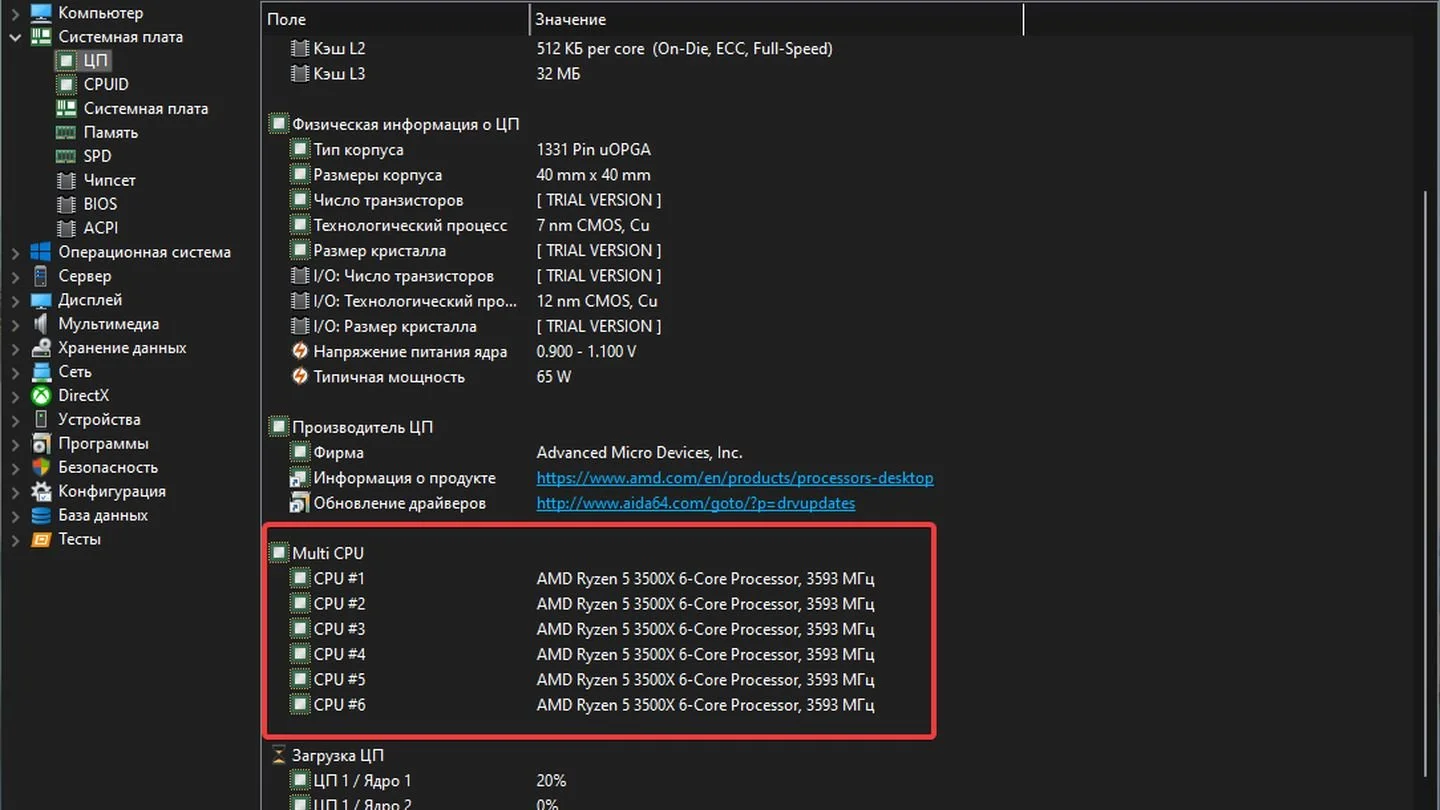Select the ЦП 1 / Ядро 1 row

click(x=428, y=781)
